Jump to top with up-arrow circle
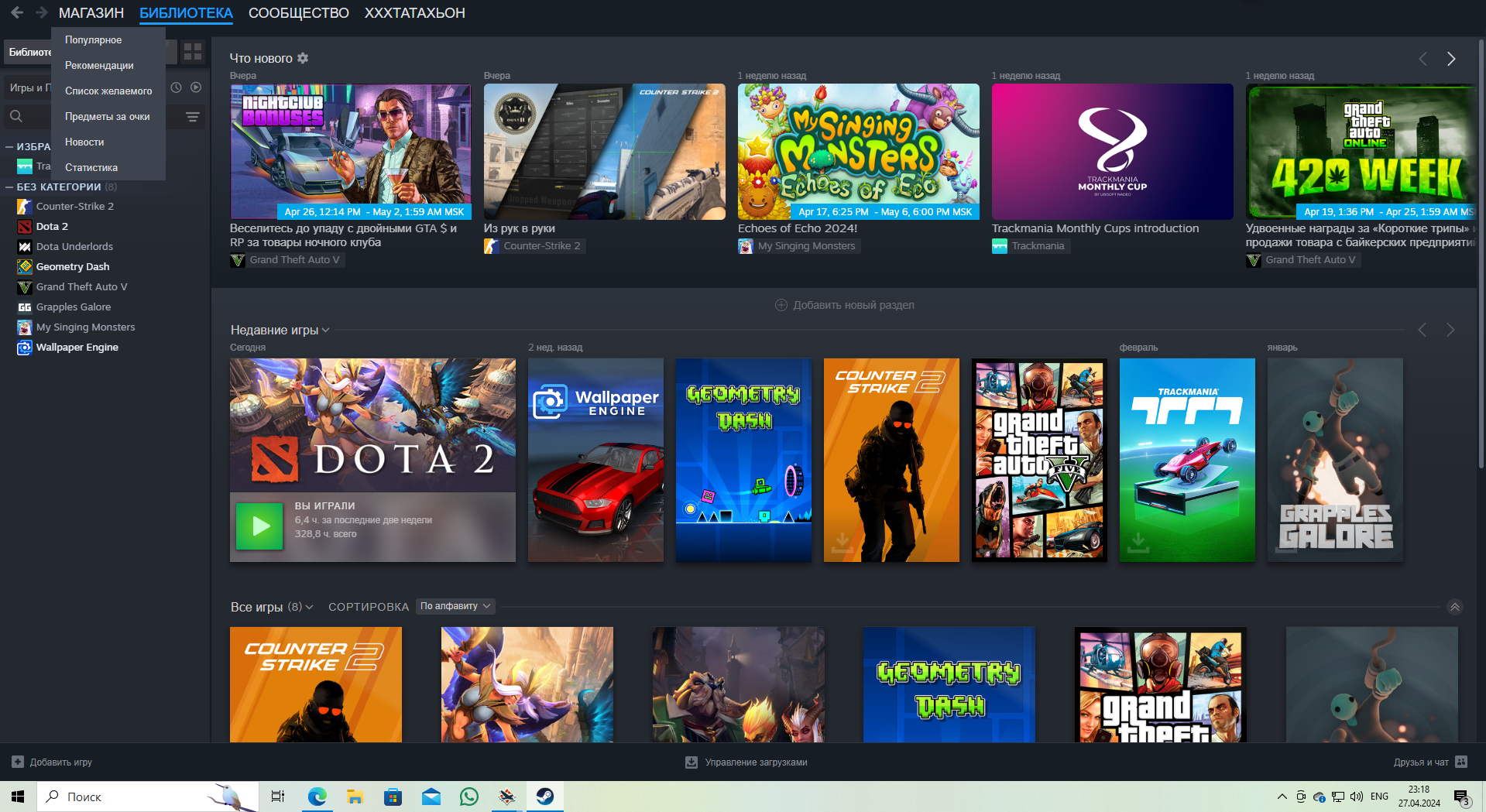 pos(1455,607)
